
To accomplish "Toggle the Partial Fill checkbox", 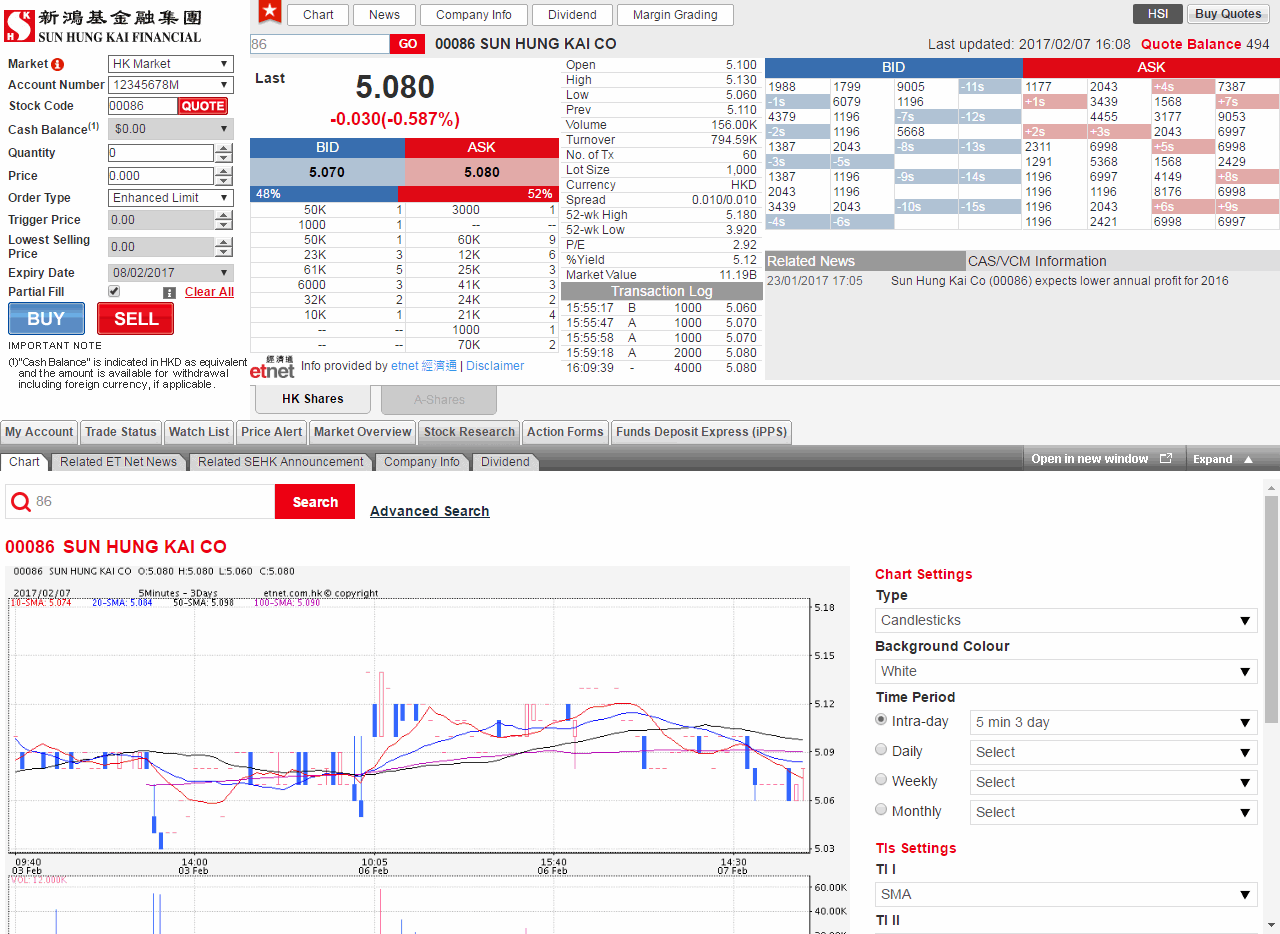I will (114, 291).
